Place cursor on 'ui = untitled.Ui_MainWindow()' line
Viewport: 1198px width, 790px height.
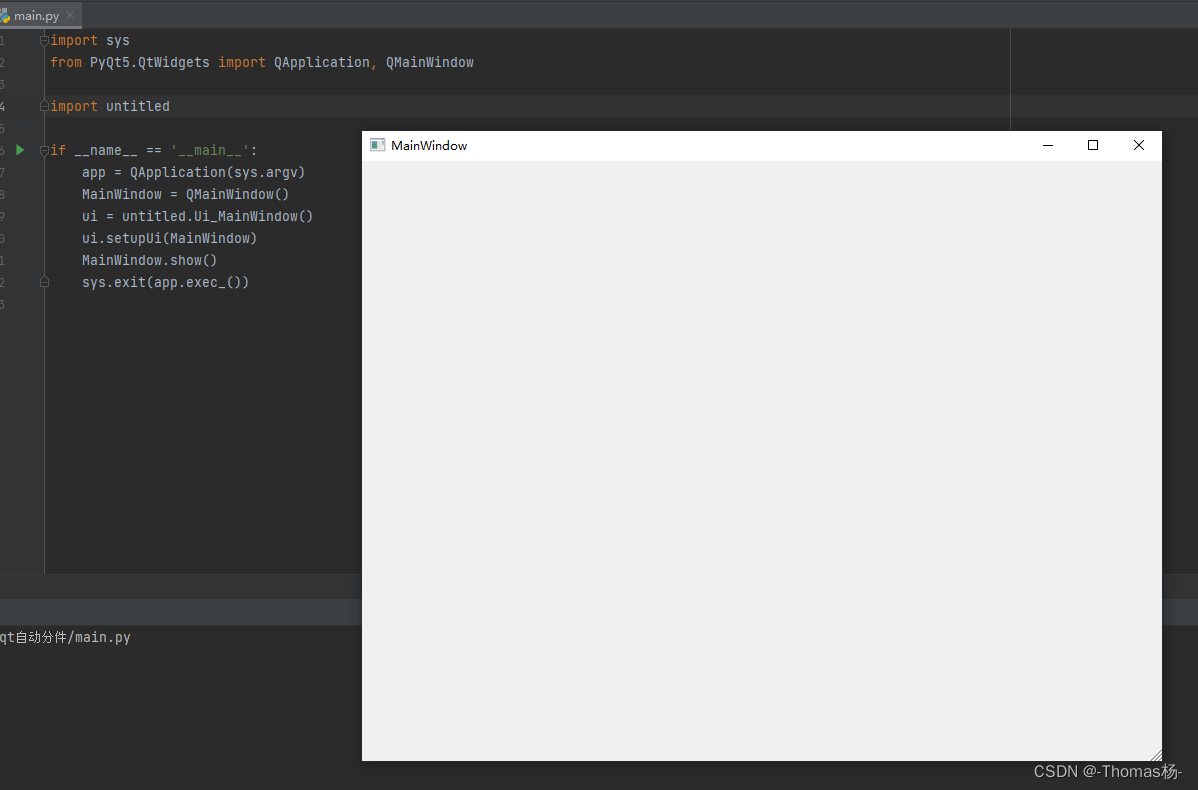click(x=197, y=216)
